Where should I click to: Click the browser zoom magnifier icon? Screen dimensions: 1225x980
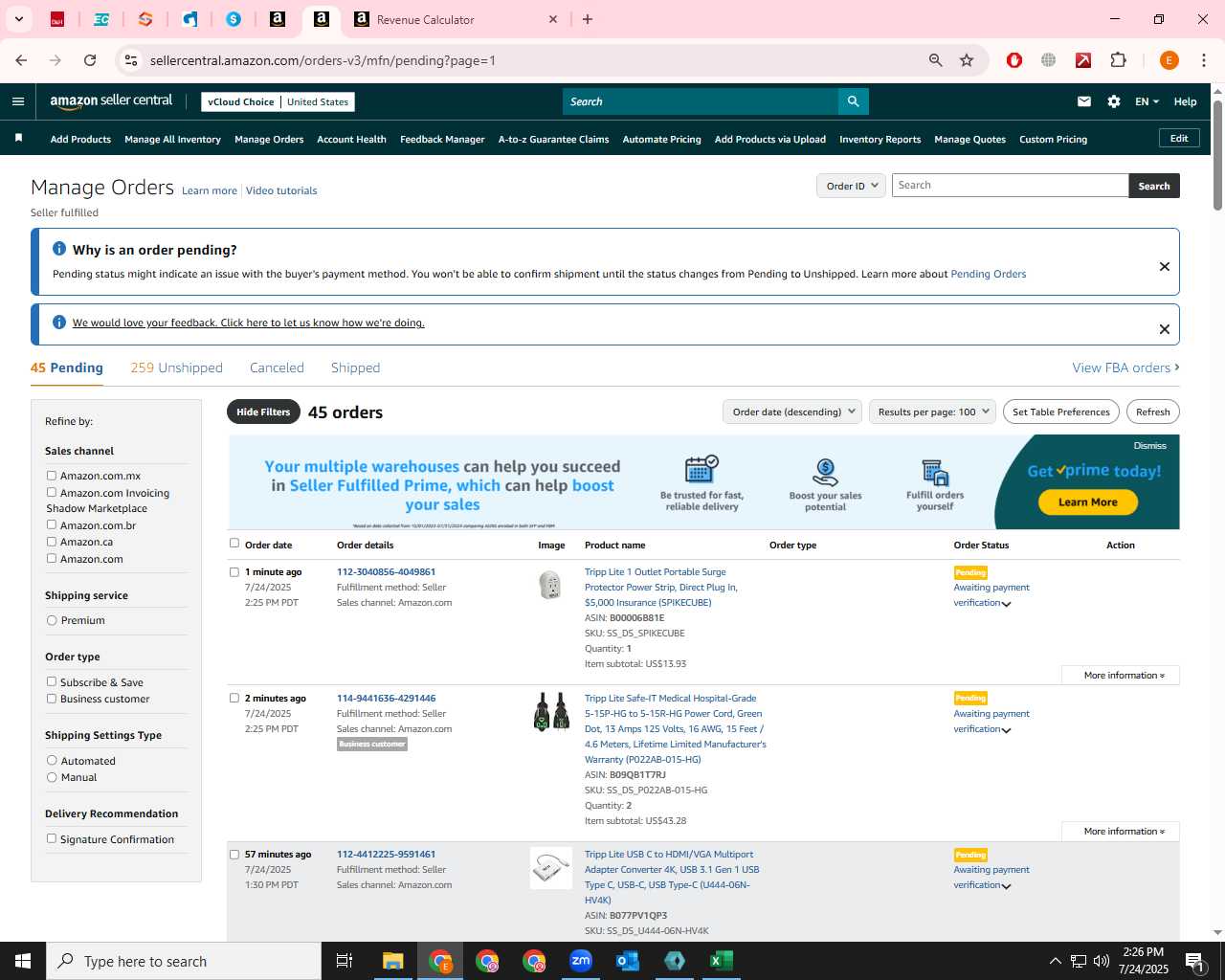click(x=936, y=60)
